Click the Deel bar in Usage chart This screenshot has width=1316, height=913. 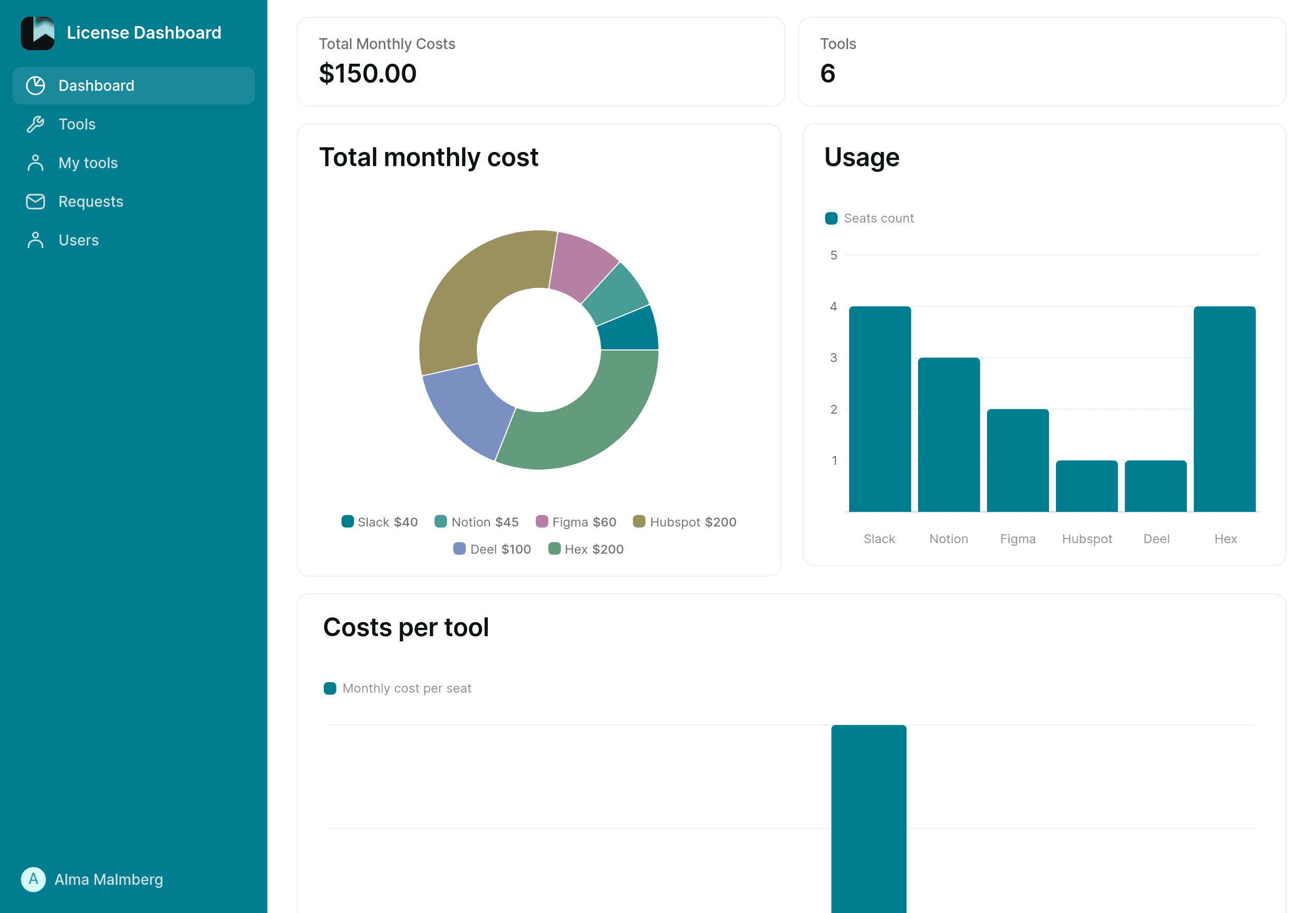[x=1155, y=486]
